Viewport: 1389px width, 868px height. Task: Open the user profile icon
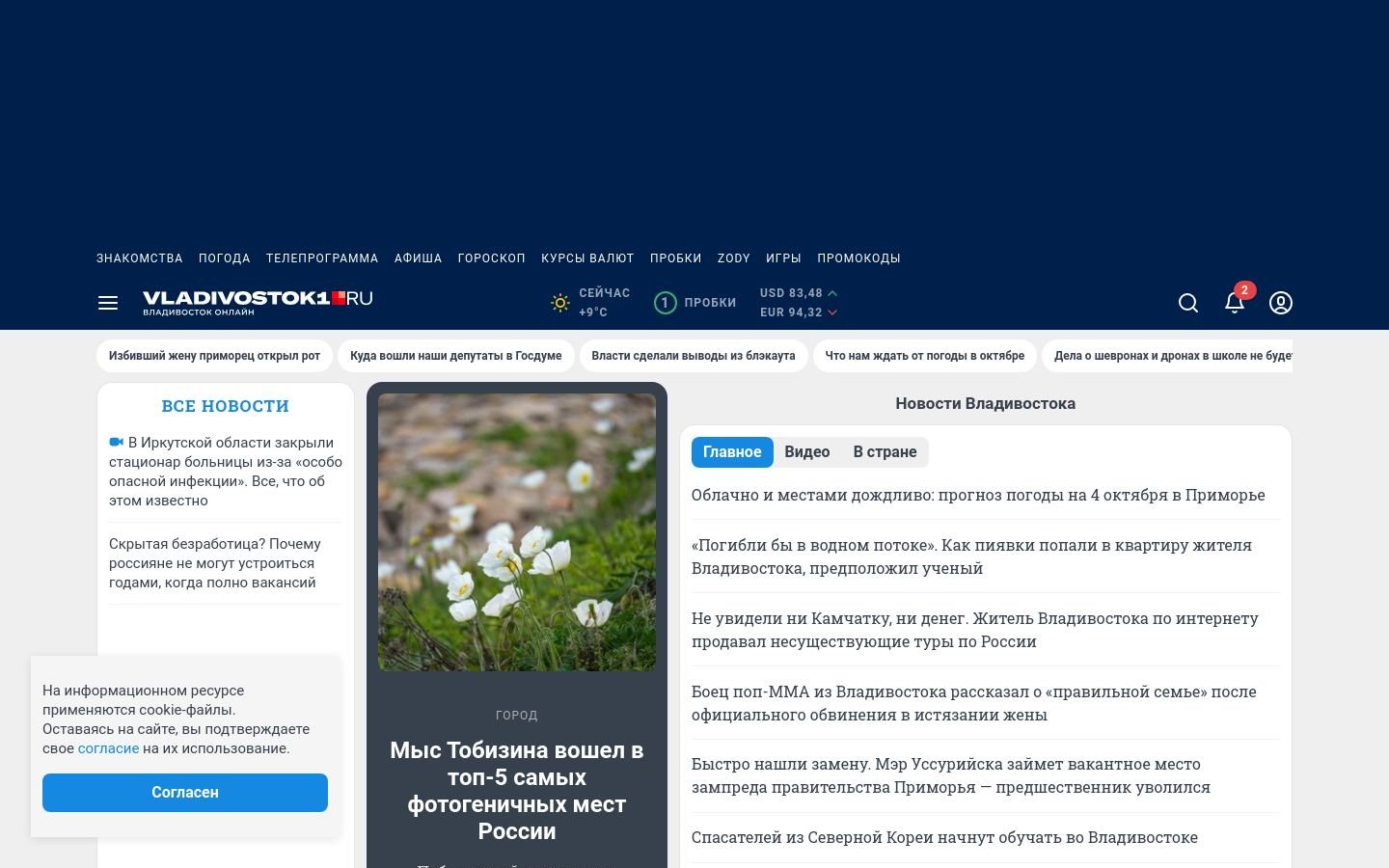(1281, 303)
